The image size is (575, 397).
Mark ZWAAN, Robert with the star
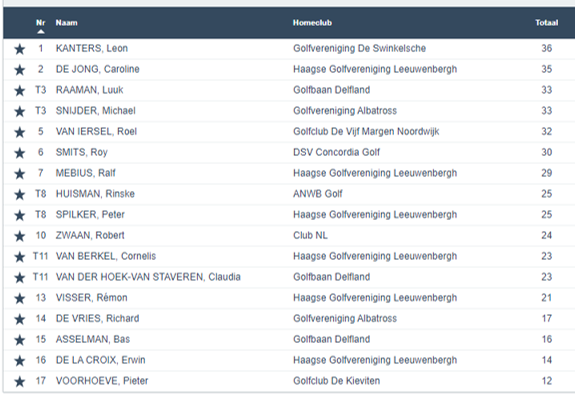[20, 236]
